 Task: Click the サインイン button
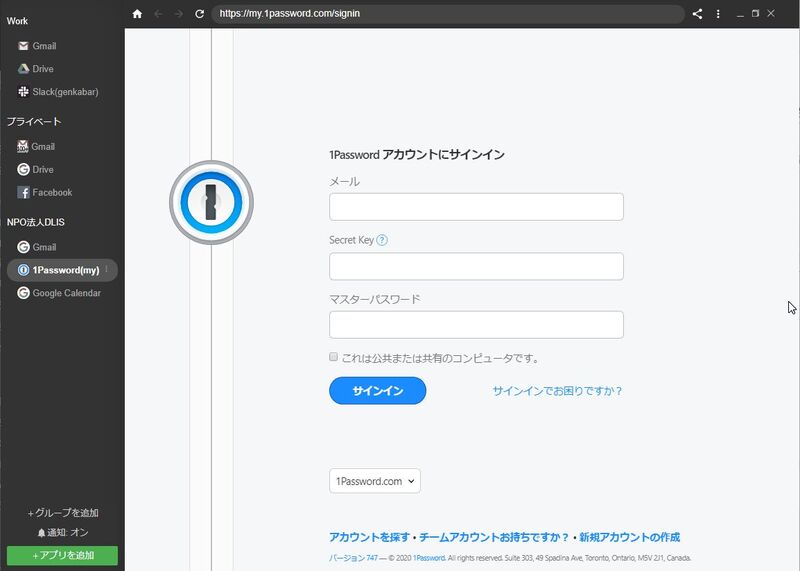pos(378,390)
